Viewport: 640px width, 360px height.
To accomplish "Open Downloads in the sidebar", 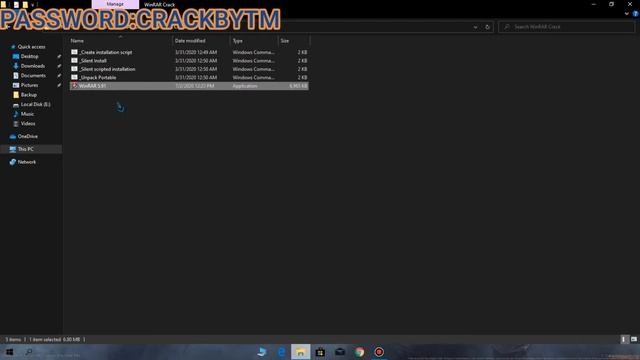I will [x=33, y=66].
